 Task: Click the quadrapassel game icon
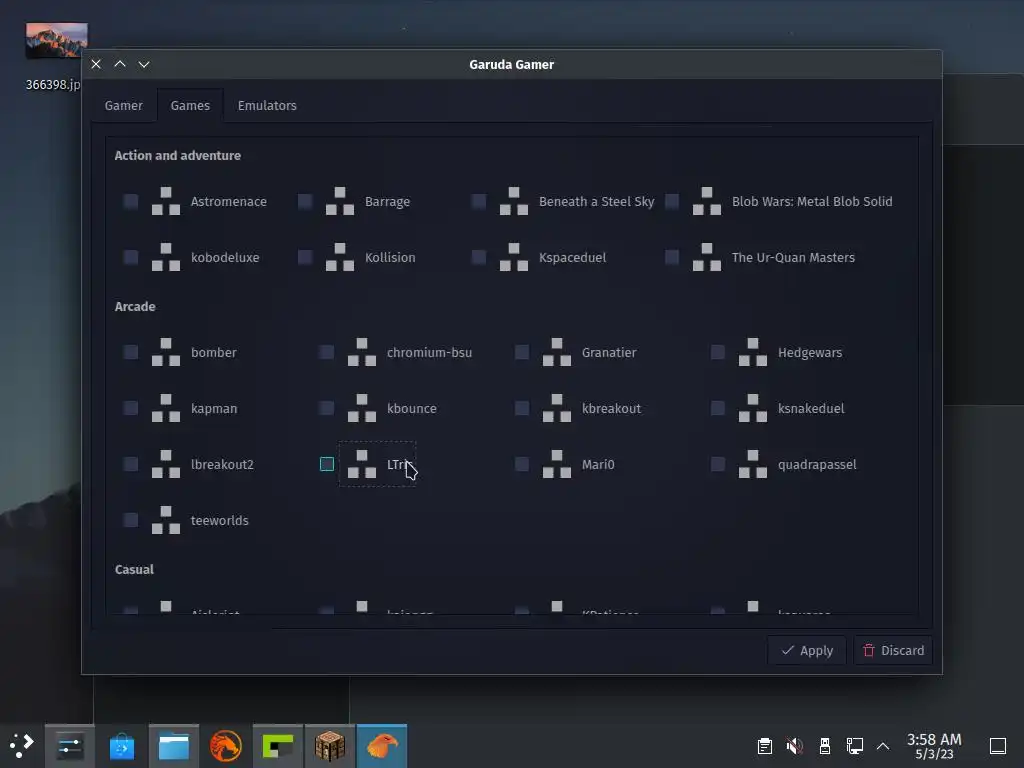pos(753,464)
